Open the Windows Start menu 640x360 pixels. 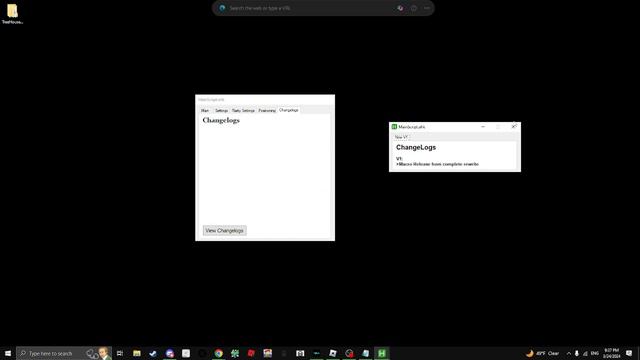click(8, 353)
